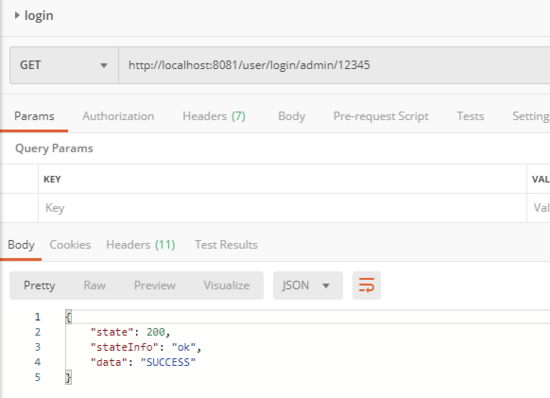The image size is (550, 398).
Task: Click the "state": 200 line
Action: (x=130, y=332)
